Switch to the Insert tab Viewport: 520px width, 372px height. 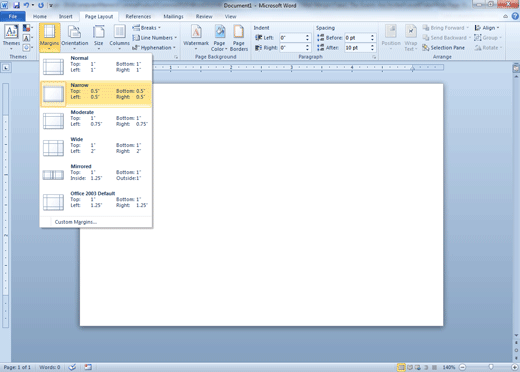click(x=65, y=16)
